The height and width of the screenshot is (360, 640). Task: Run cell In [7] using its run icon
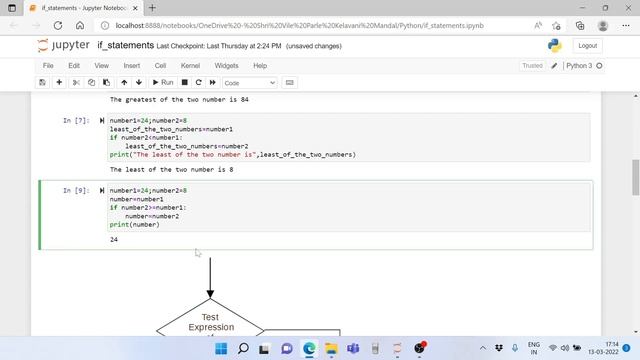[102, 120]
